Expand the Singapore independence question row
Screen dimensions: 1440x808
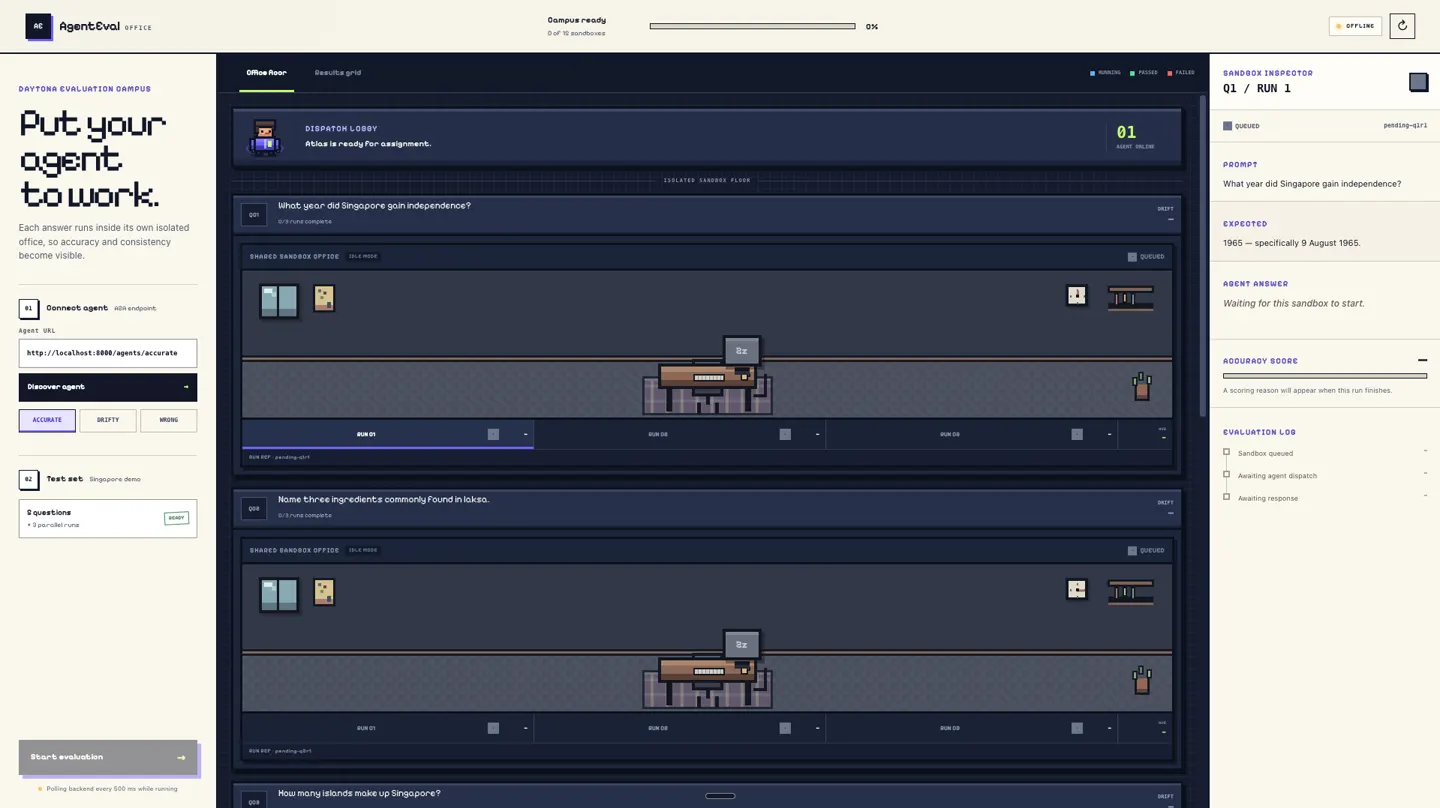[x=707, y=215]
